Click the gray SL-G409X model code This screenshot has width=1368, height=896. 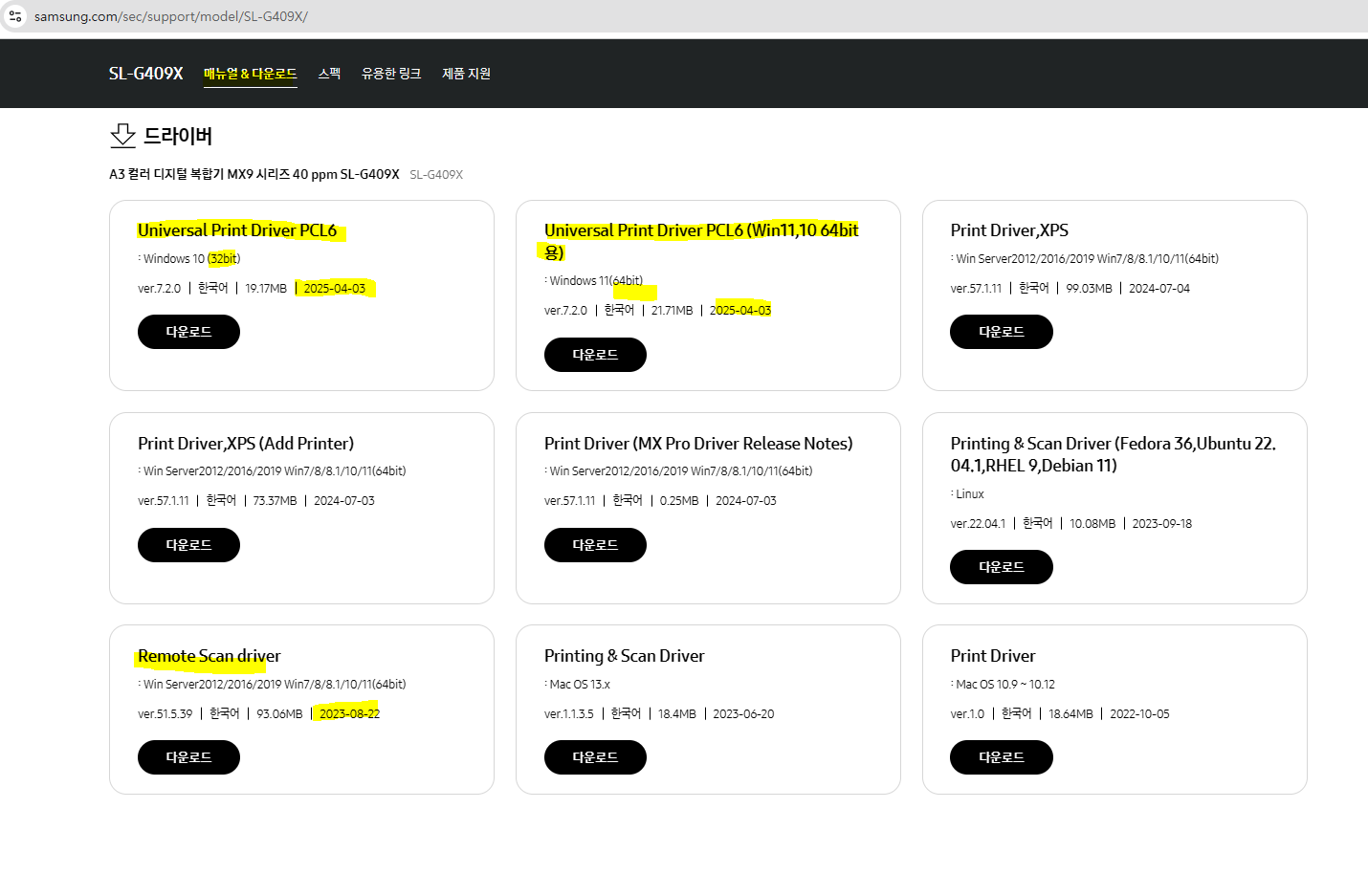click(436, 175)
